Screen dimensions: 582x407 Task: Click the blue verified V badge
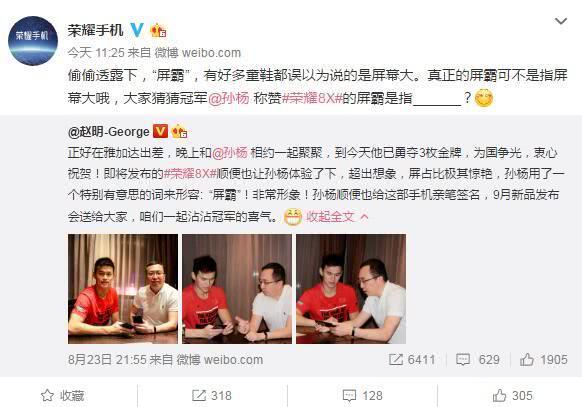coord(137,30)
